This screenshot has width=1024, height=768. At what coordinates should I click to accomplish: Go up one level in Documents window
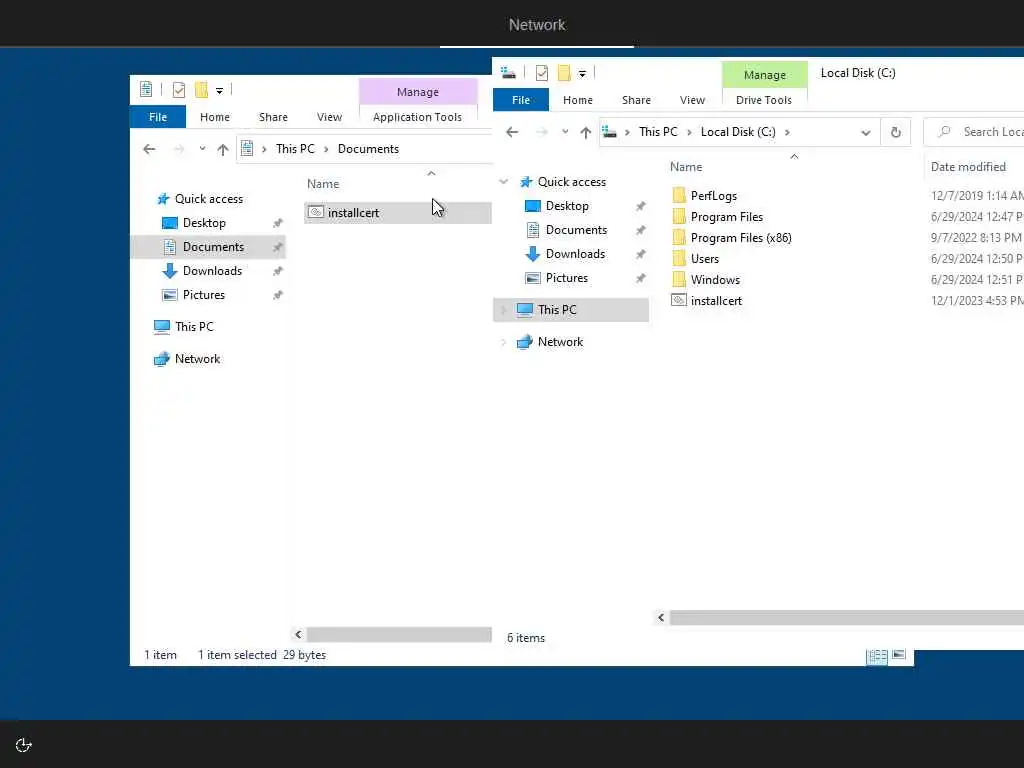(x=223, y=150)
